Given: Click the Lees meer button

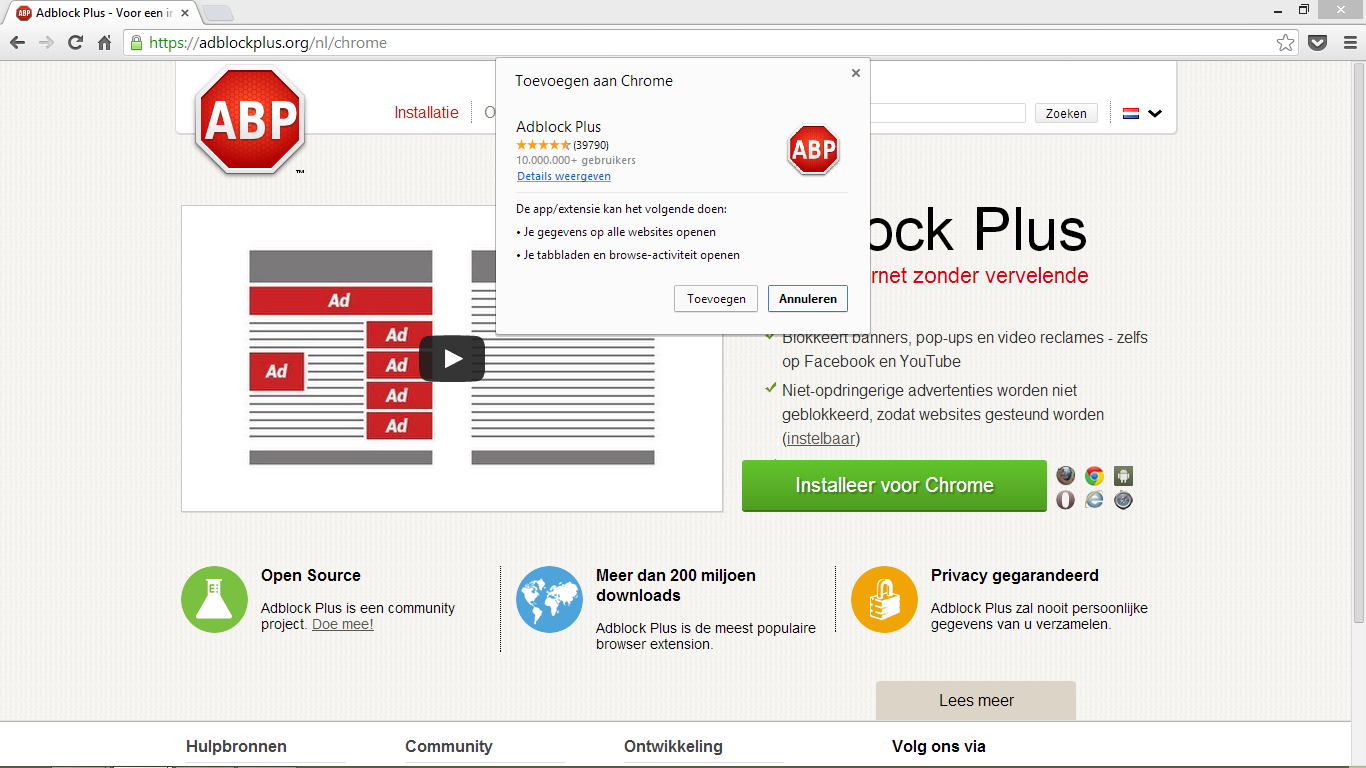Looking at the screenshot, I should 976,700.
